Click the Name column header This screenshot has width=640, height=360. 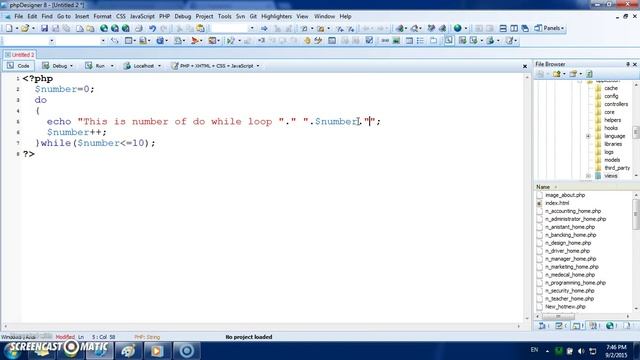(x=543, y=187)
